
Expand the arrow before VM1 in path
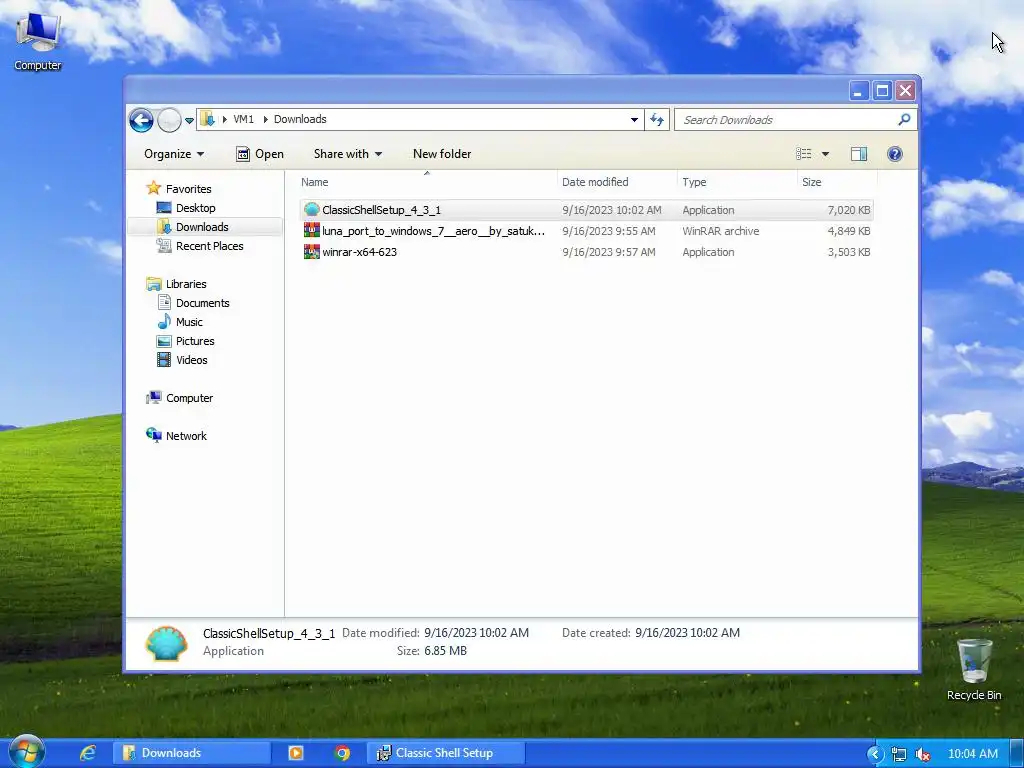pyautogui.click(x=225, y=120)
